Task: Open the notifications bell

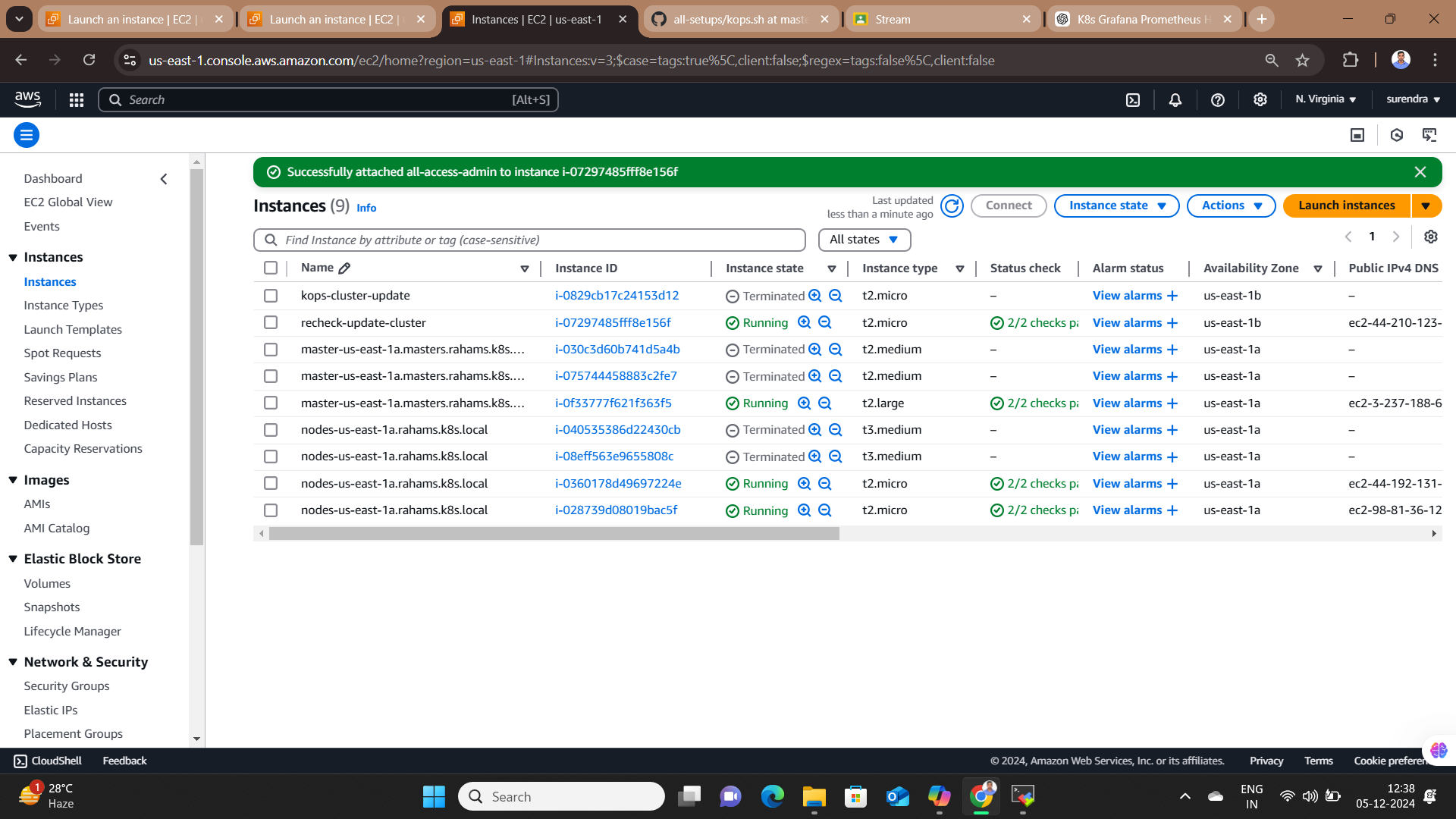Action: pyautogui.click(x=1175, y=99)
